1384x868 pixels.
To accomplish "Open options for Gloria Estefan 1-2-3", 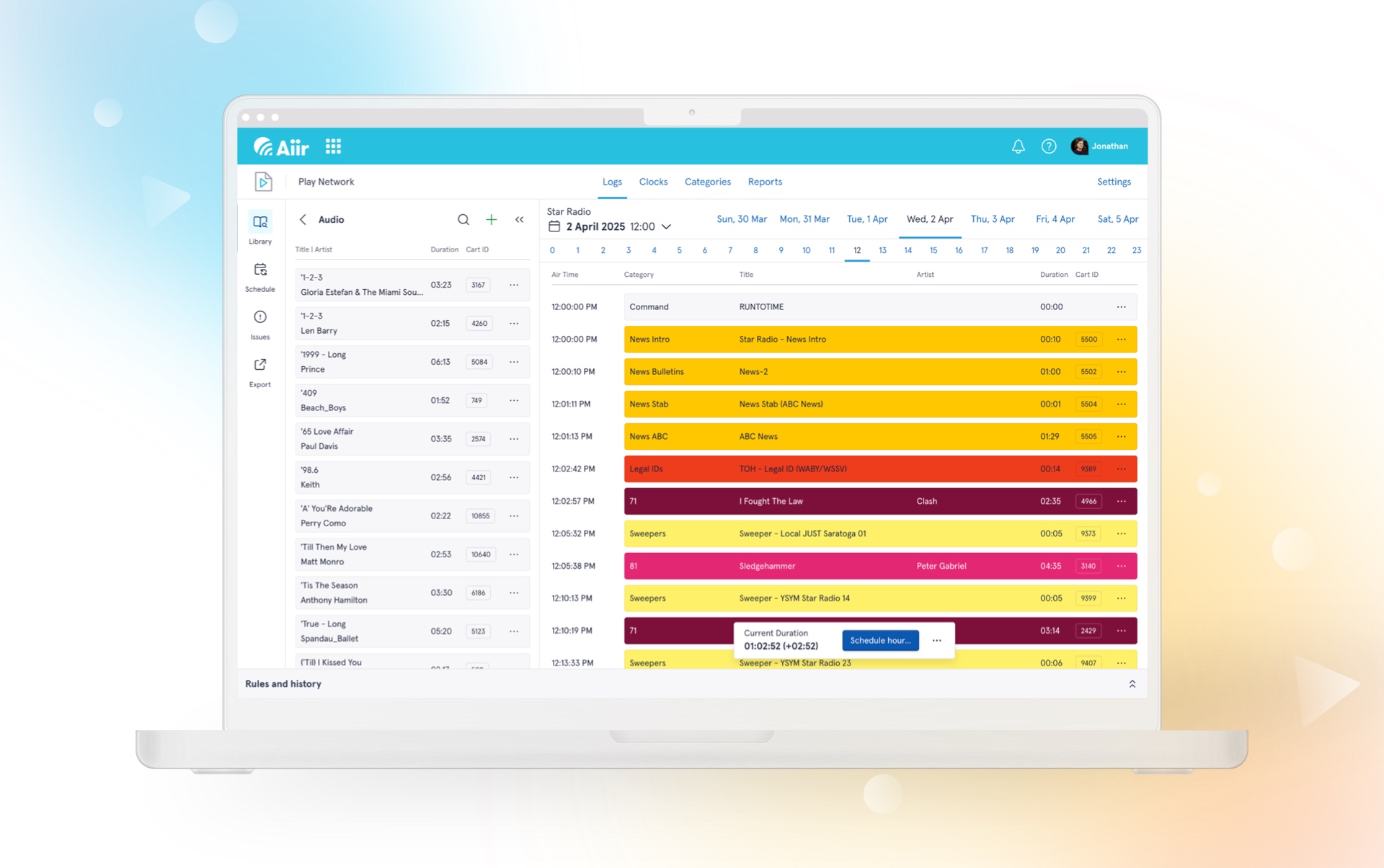I will click(514, 285).
